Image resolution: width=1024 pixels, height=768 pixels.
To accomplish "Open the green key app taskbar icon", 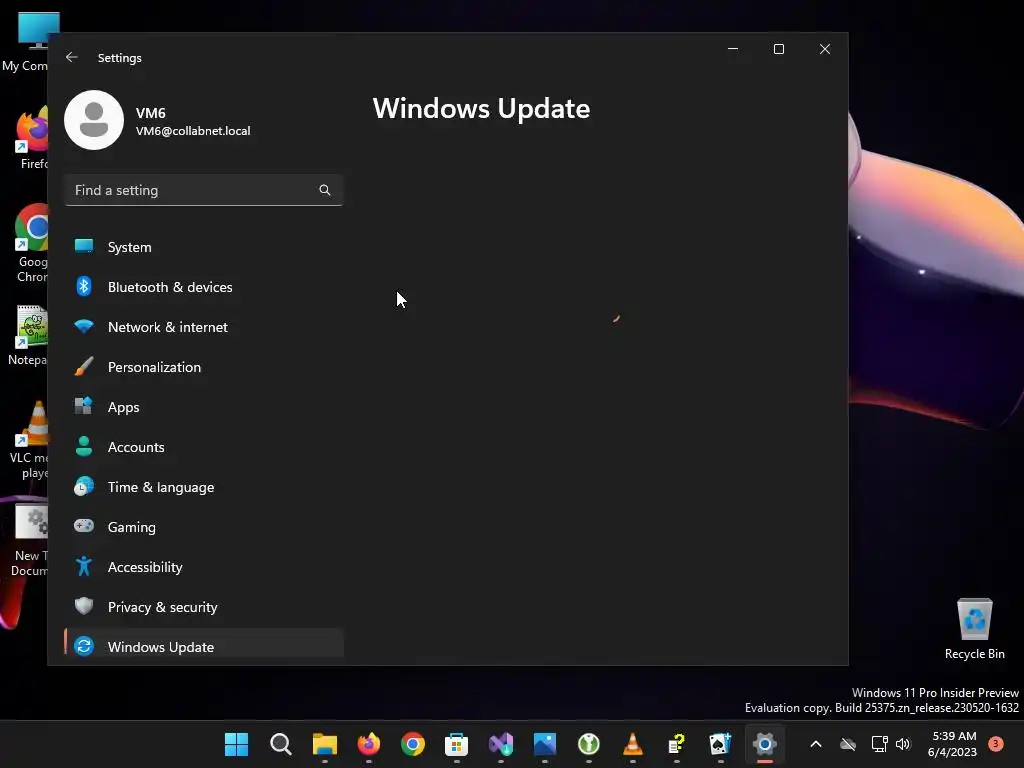I will [588, 744].
